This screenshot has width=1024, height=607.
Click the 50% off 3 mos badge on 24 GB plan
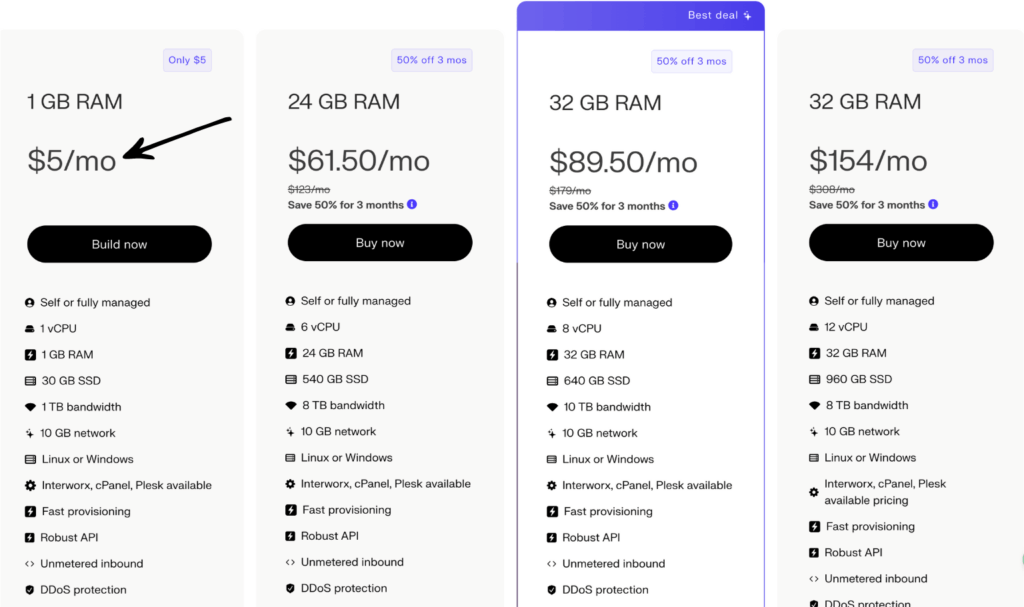click(x=431, y=60)
